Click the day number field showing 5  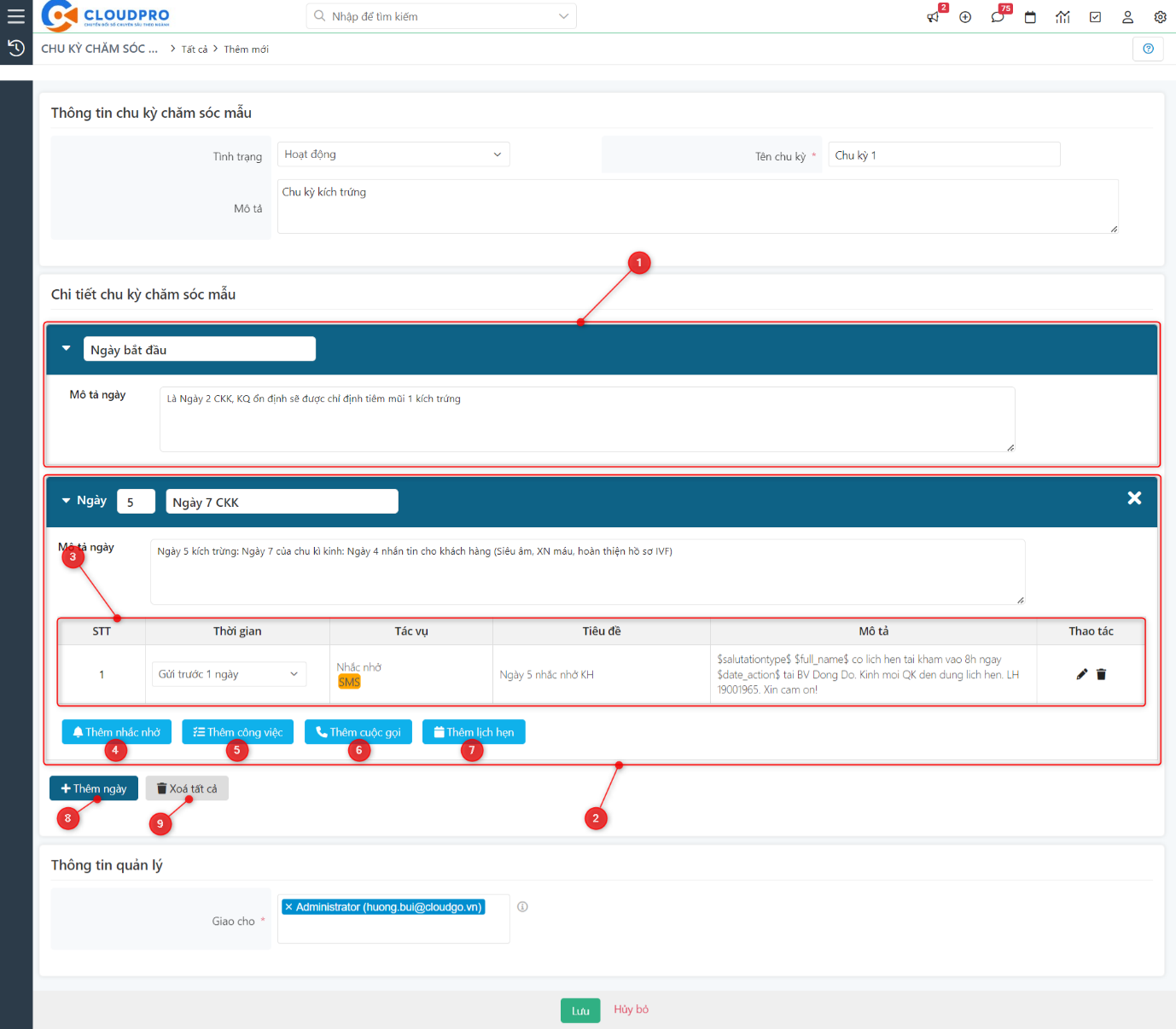point(137,502)
